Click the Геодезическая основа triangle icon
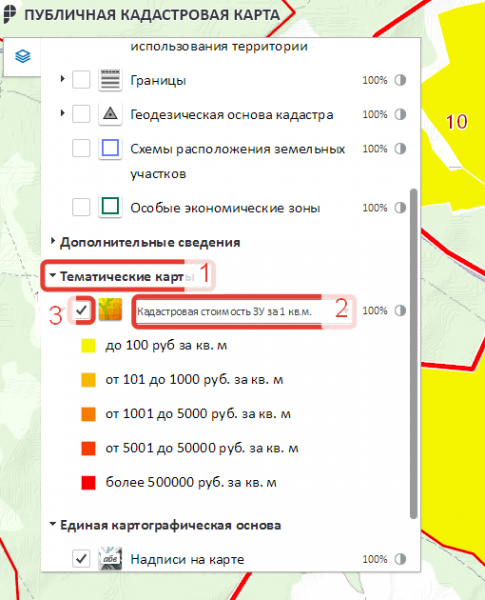This screenshot has height=600, width=485. (110, 114)
